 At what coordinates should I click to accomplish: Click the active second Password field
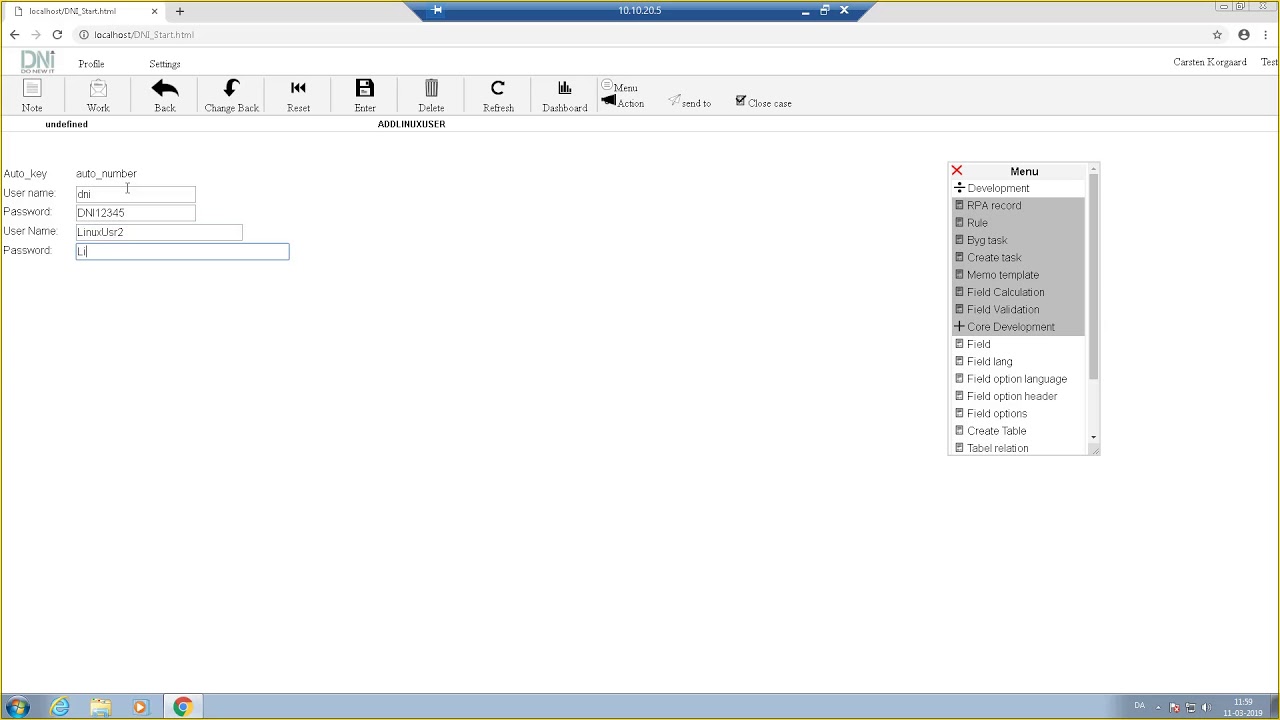click(182, 251)
